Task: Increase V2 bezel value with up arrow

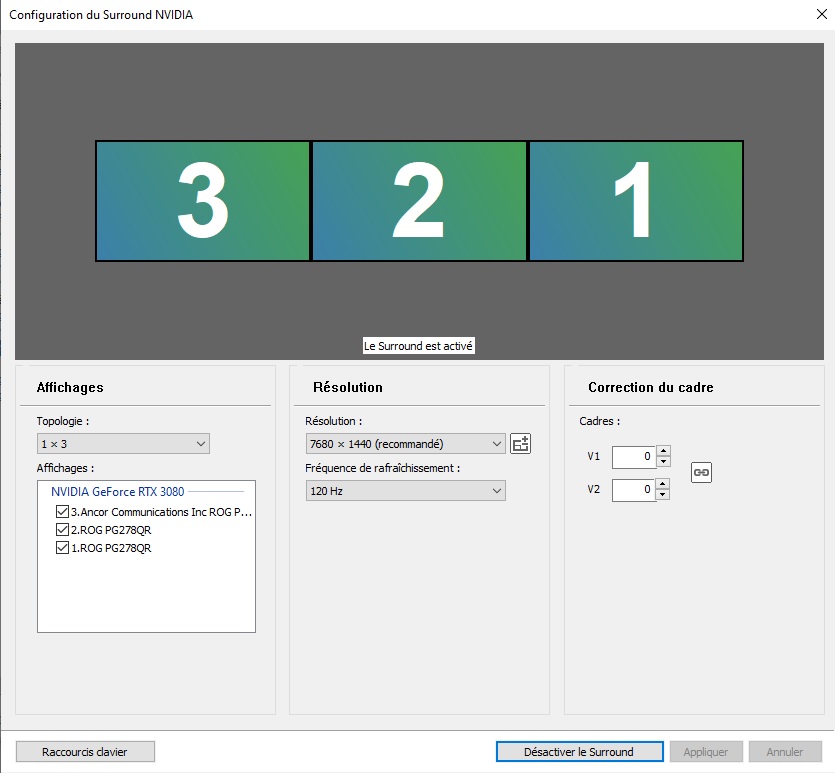Action: tap(663, 484)
